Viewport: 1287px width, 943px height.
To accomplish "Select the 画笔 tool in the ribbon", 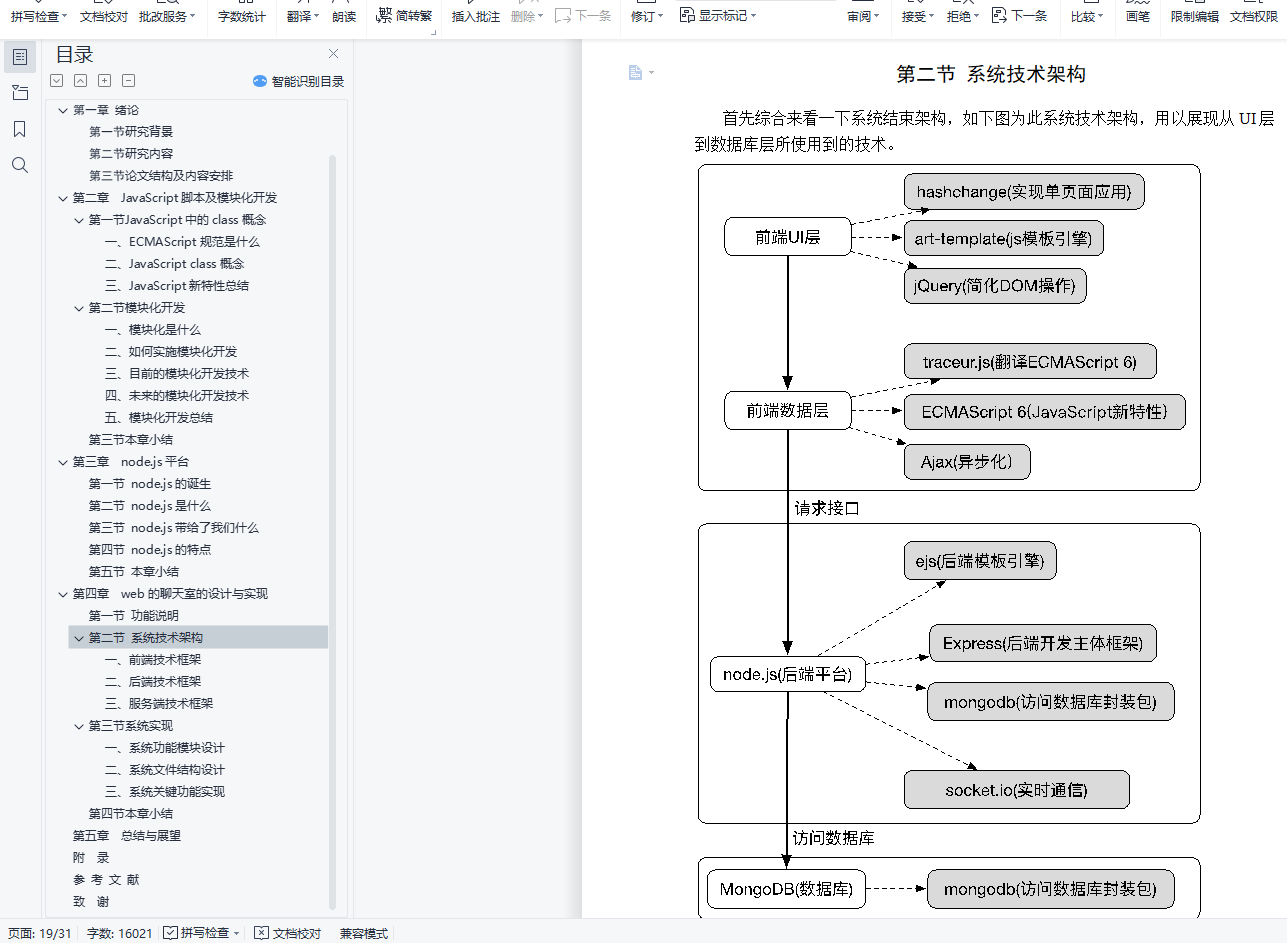I will 1137,16.
